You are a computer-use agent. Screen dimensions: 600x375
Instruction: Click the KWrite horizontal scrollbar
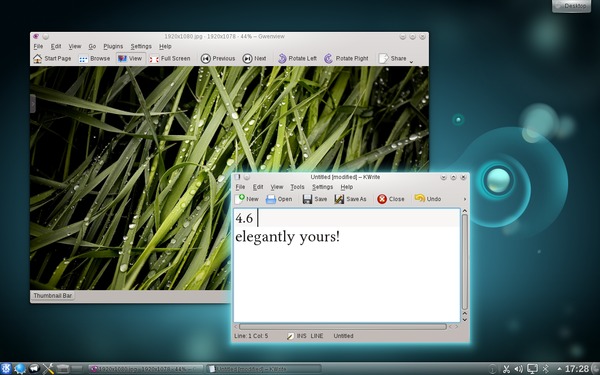(x=342, y=327)
